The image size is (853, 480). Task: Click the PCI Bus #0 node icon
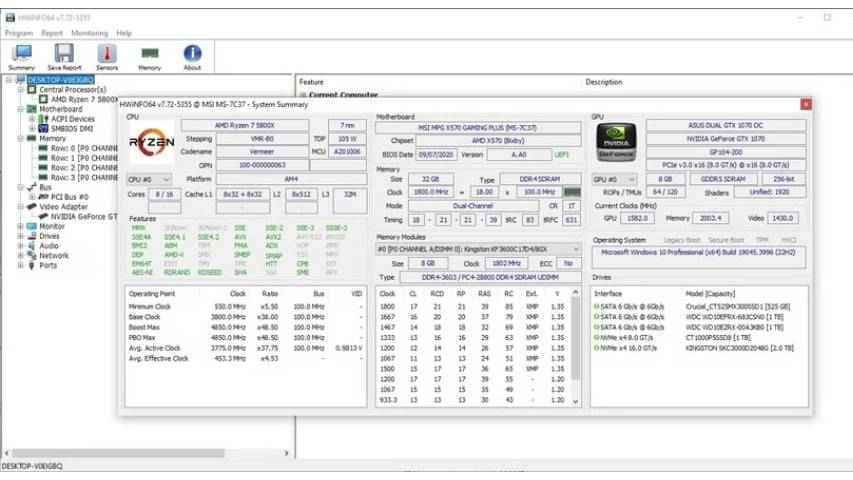point(44,197)
